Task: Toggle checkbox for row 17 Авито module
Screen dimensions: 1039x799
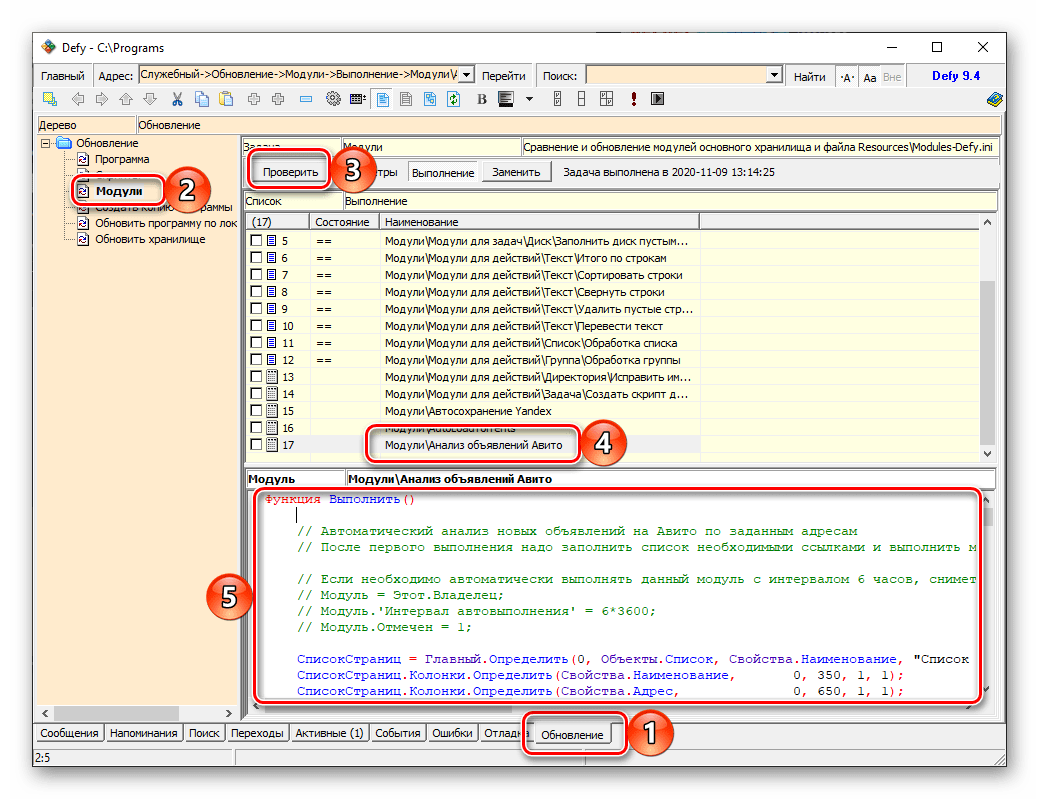Action: (x=257, y=445)
